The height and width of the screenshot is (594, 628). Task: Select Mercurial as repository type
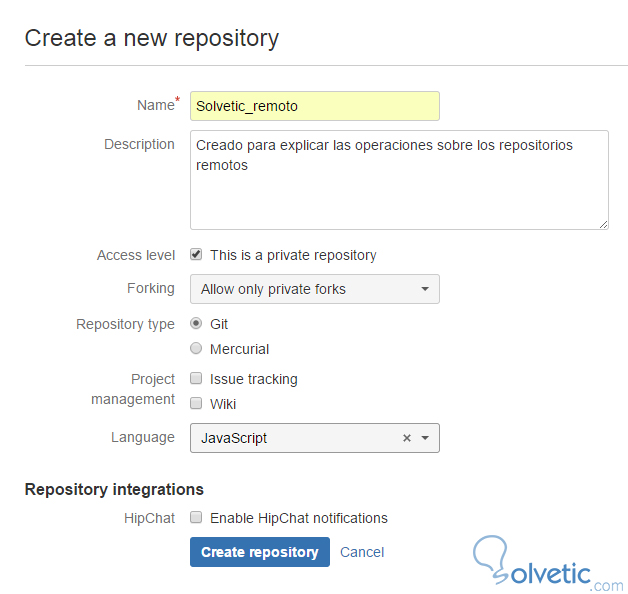196,349
